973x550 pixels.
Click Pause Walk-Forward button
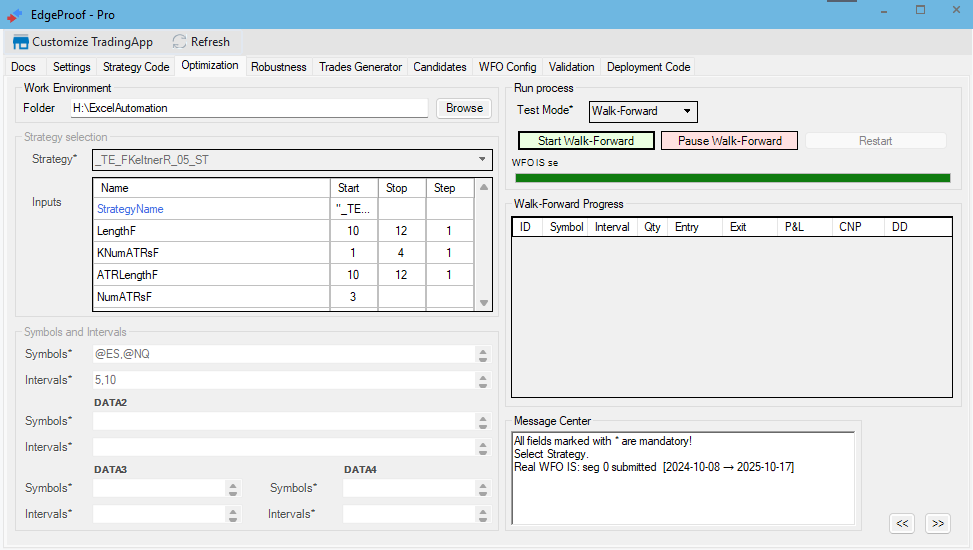[x=730, y=141]
